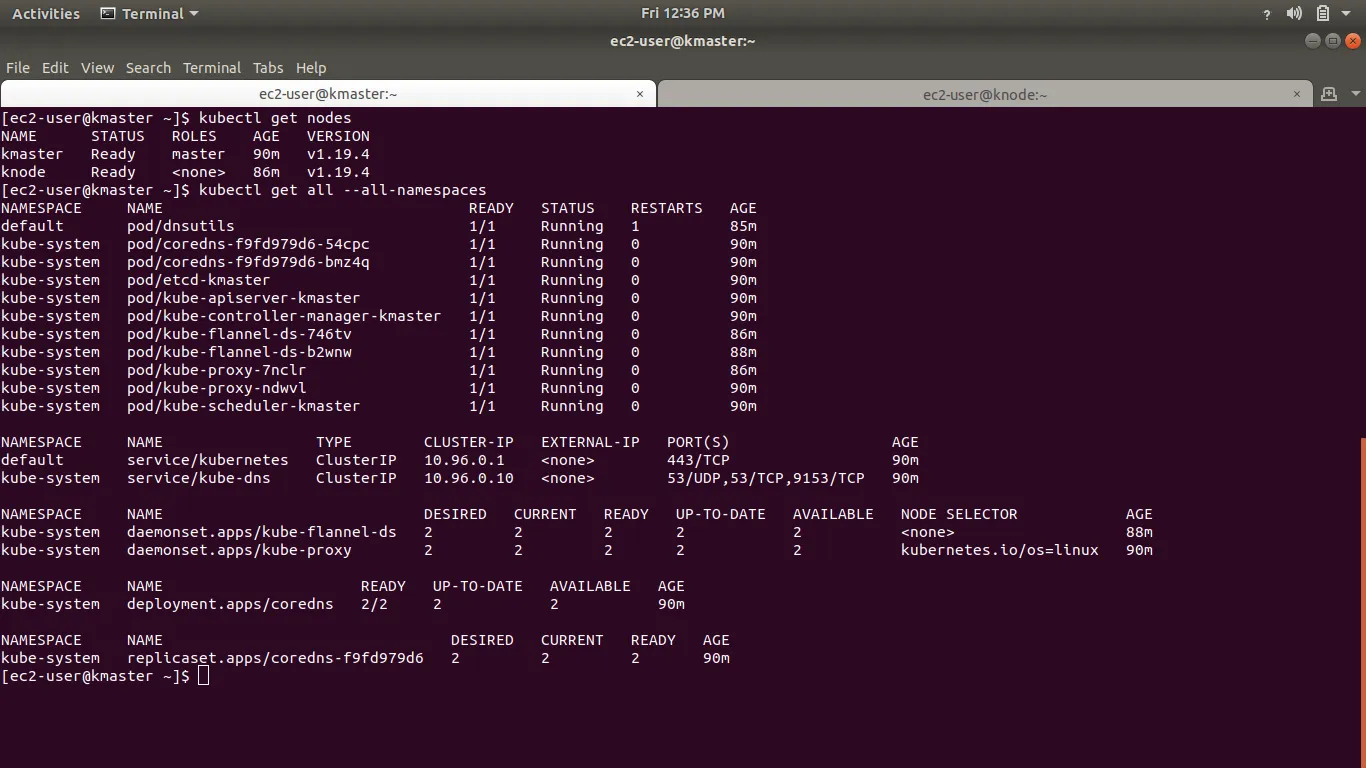This screenshot has height=768, width=1366.
Task: Open the tab list dropdown arrow
Action: click(1355, 94)
